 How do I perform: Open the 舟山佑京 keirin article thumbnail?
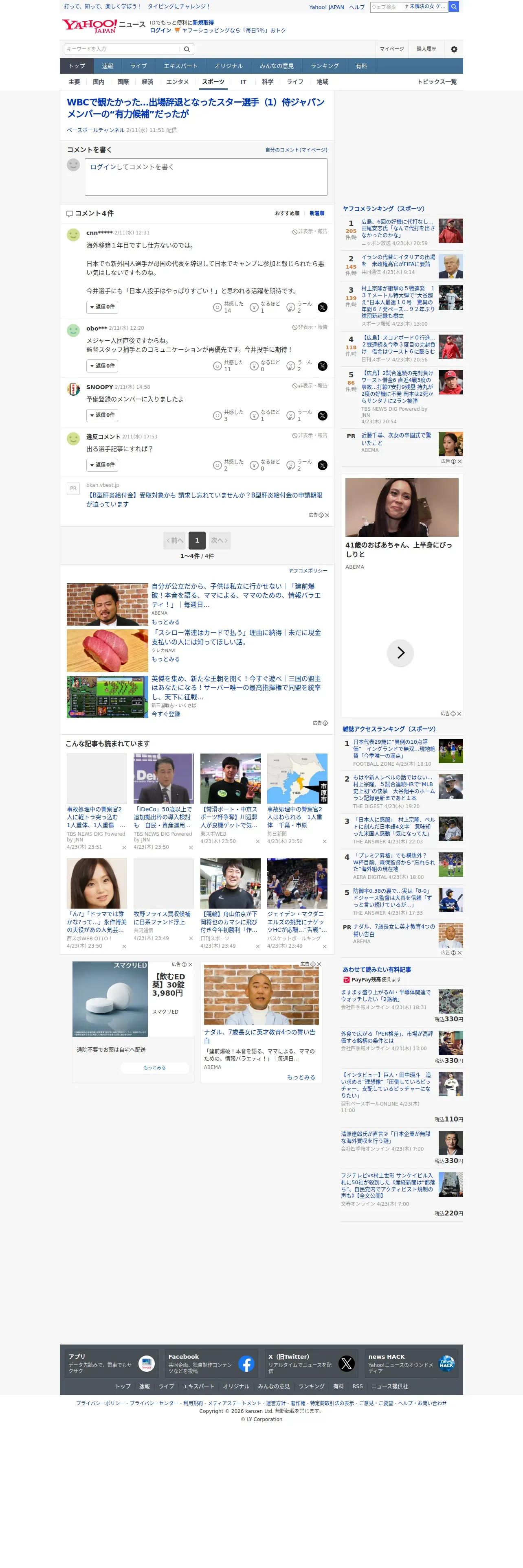click(230, 883)
